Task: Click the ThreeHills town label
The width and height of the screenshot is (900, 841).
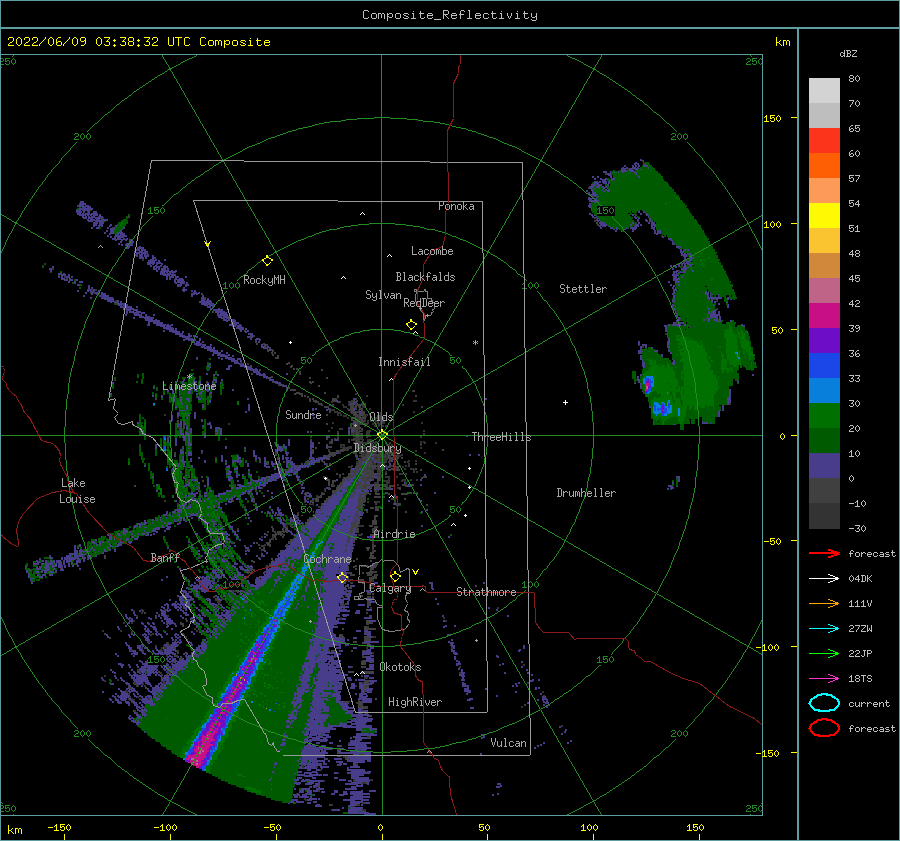Action: (501, 437)
